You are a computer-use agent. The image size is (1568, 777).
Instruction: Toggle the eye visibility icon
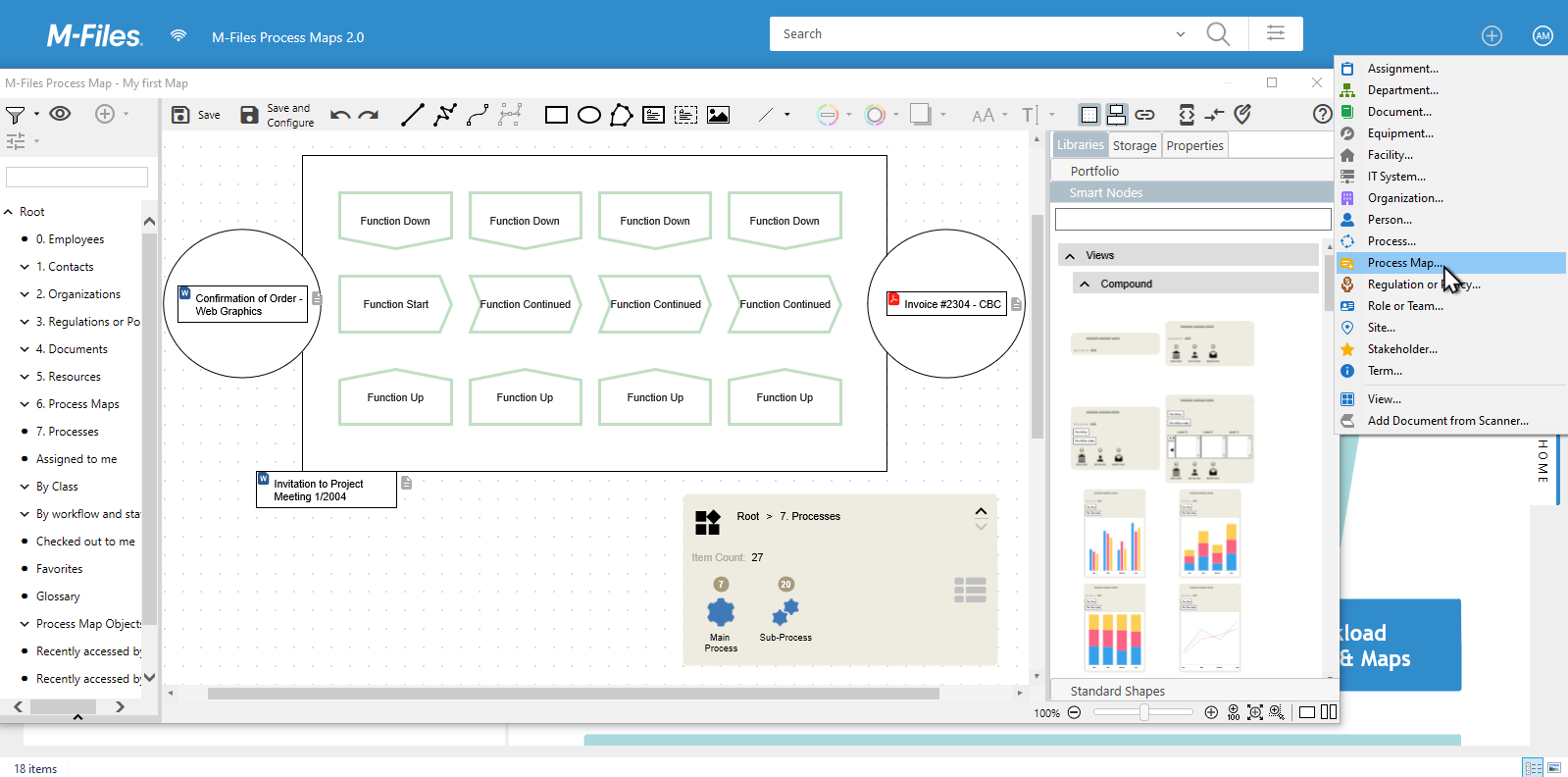point(60,114)
